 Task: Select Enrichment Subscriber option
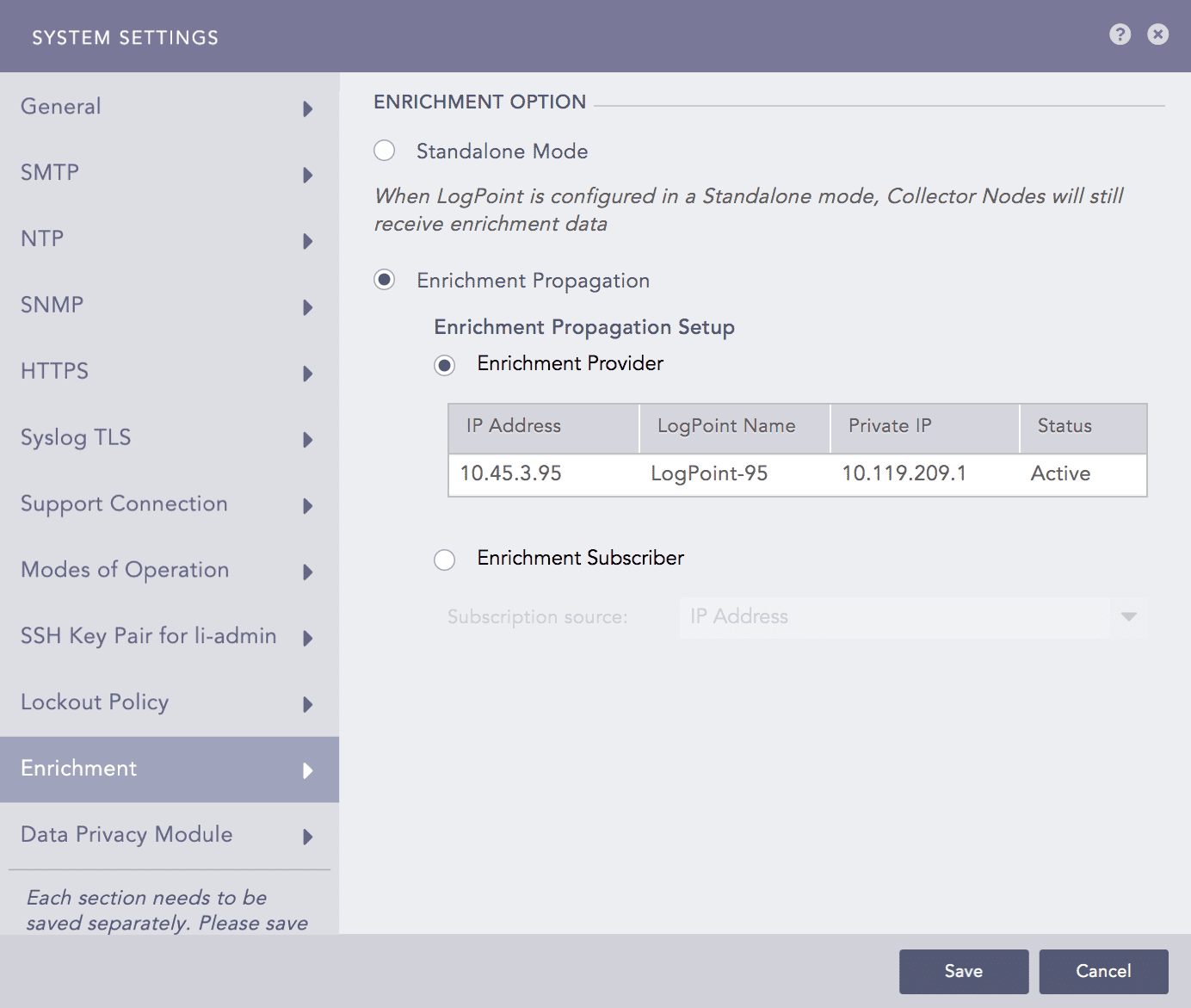click(445, 560)
